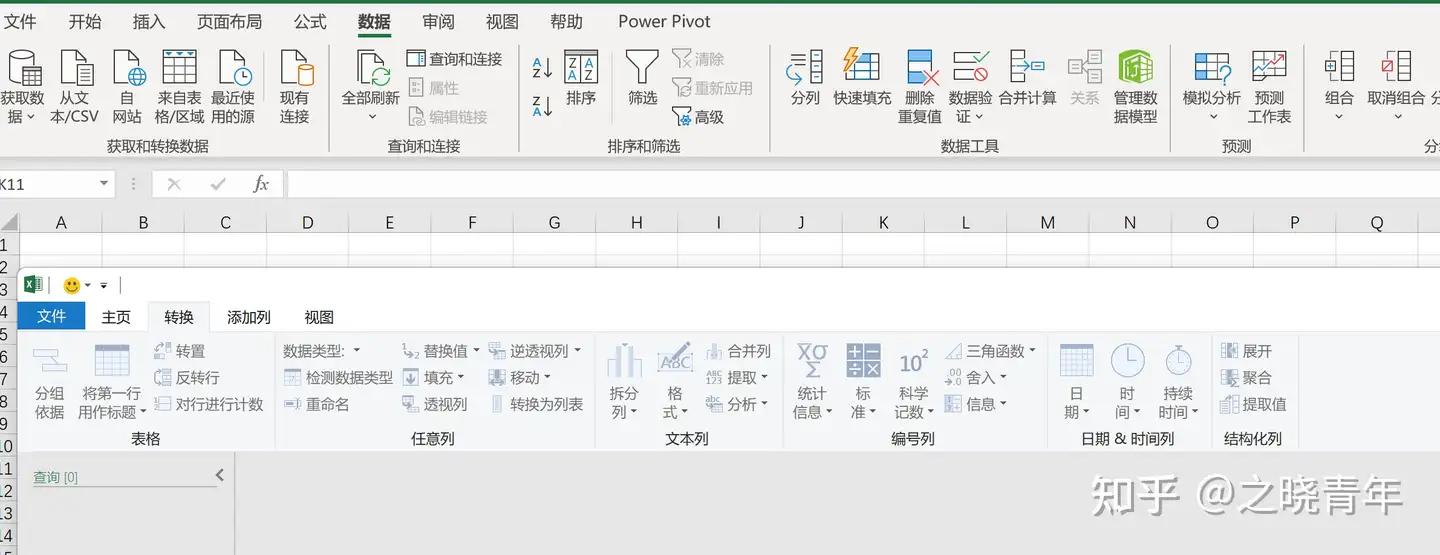The image size is (1440, 555).
Task: Switch to the 开始 ribbon tab
Action: click(85, 21)
